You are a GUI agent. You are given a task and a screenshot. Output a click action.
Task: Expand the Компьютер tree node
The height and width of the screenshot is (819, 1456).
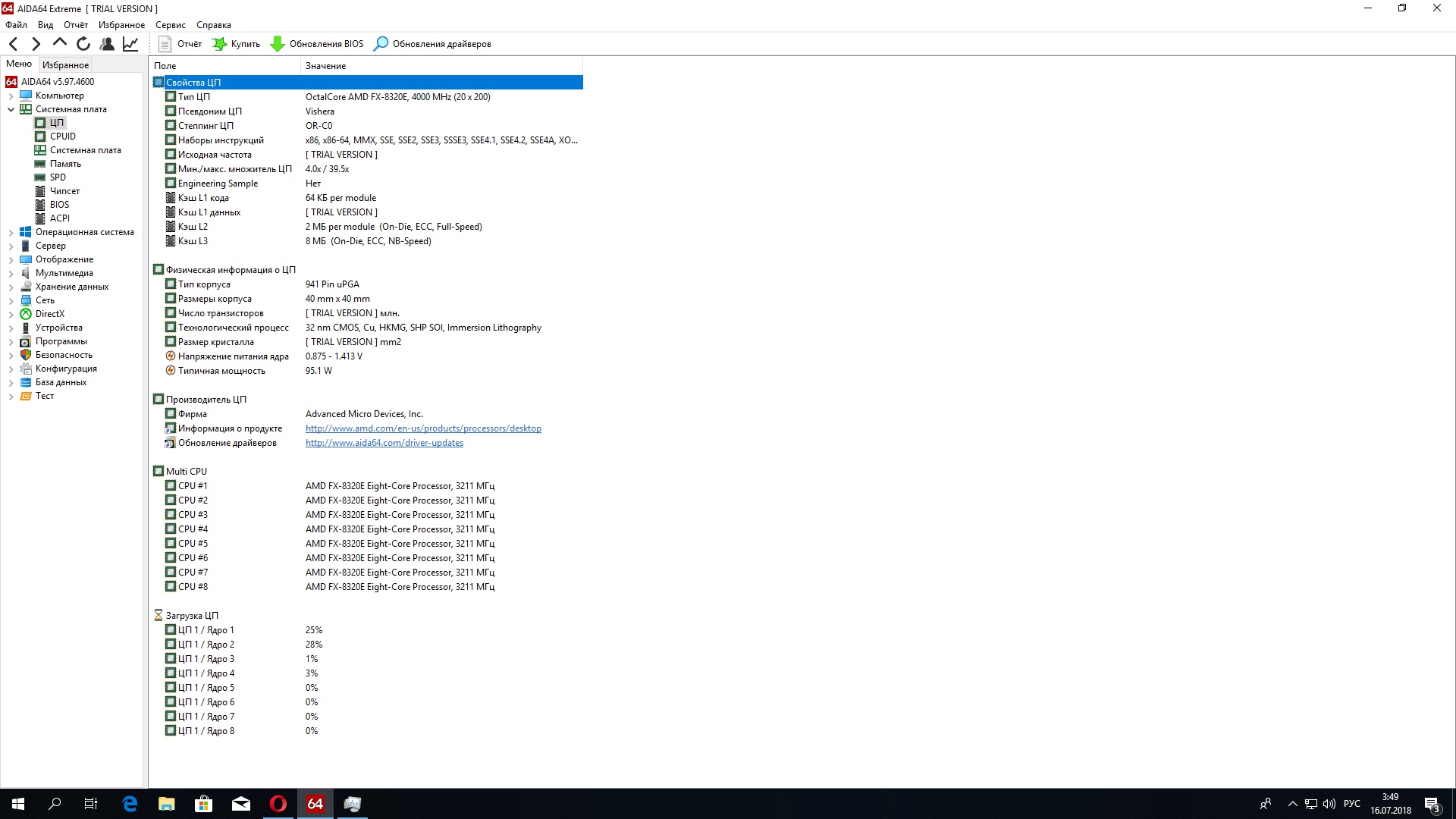tap(11, 96)
